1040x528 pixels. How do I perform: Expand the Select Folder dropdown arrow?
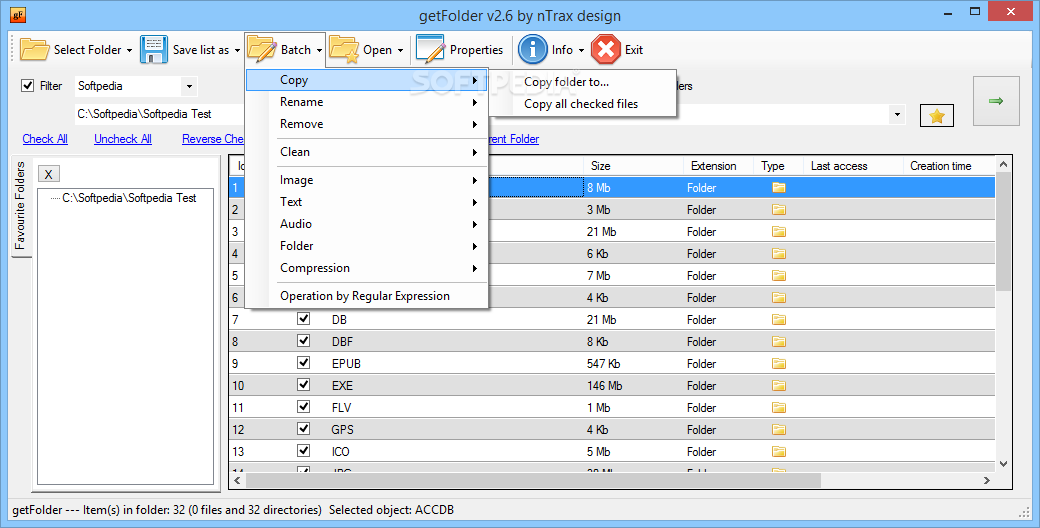pyautogui.click(x=129, y=50)
